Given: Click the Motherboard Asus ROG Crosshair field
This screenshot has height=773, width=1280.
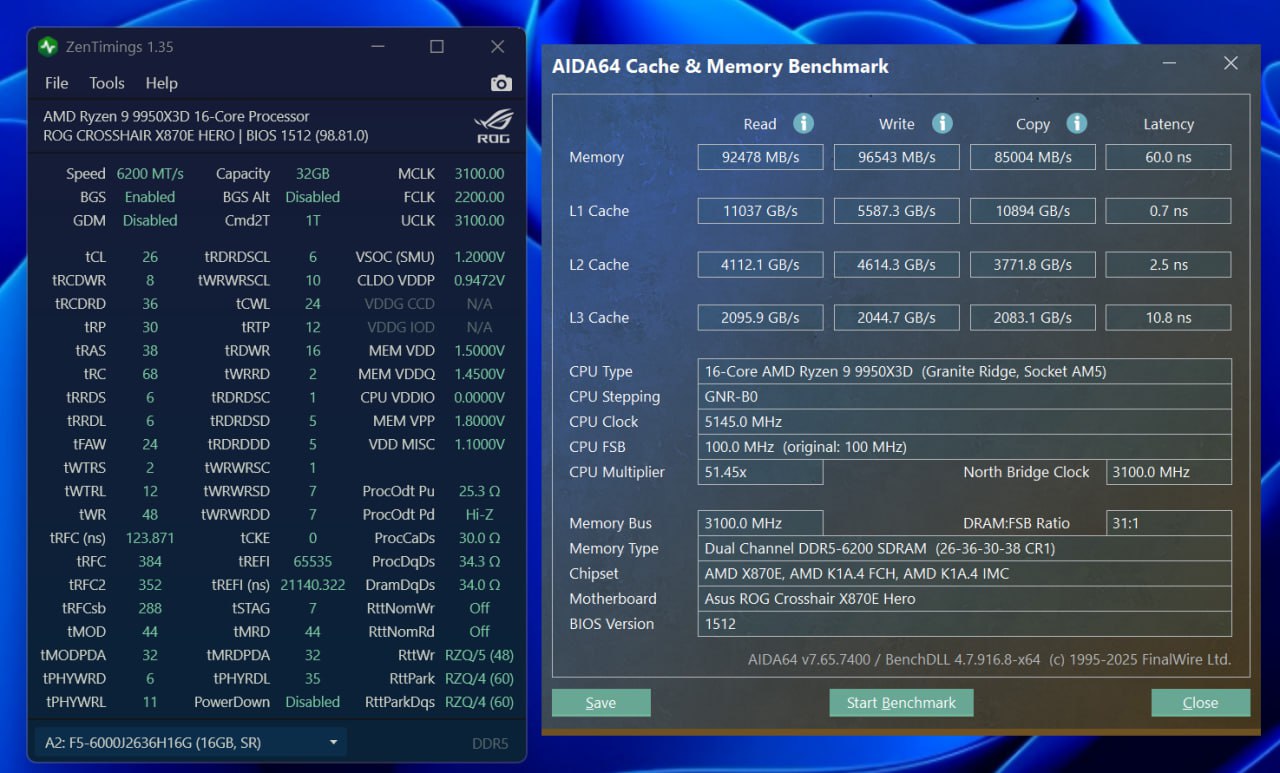Looking at the screenshot, I should pos(964,599).
